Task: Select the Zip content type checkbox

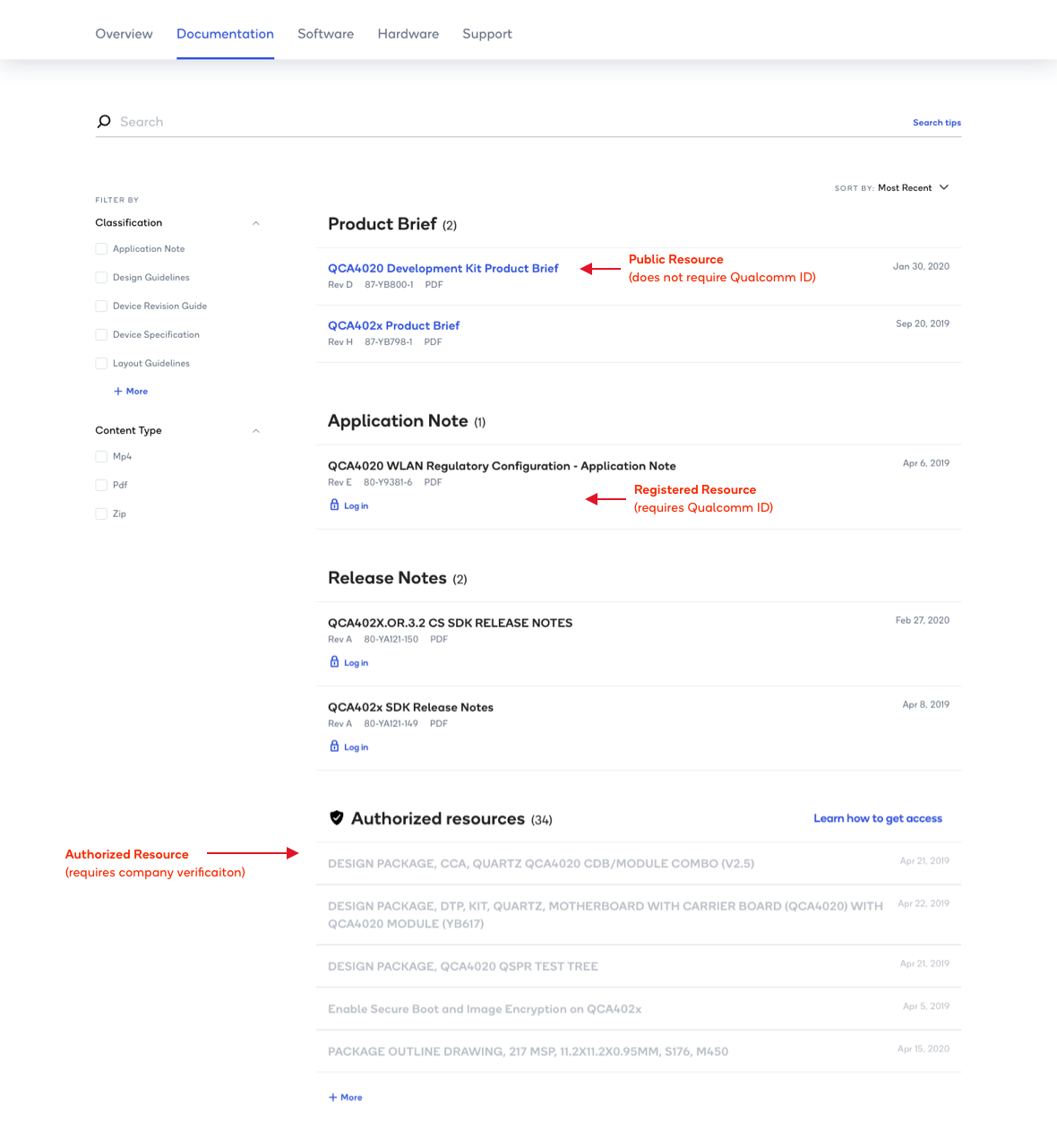Action: 101,514
